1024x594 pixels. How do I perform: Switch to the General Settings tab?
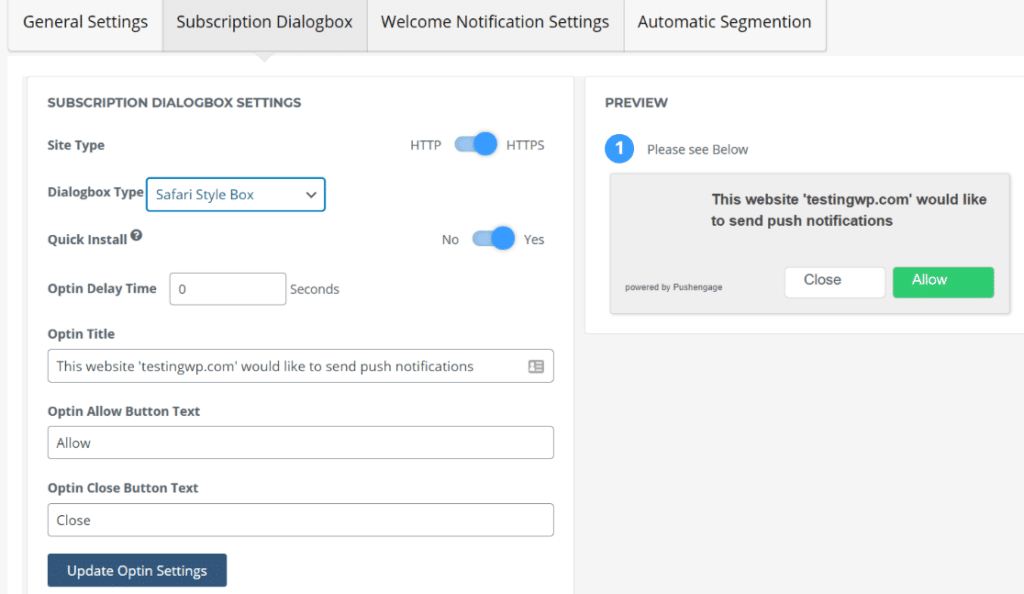tap(85, 21)
